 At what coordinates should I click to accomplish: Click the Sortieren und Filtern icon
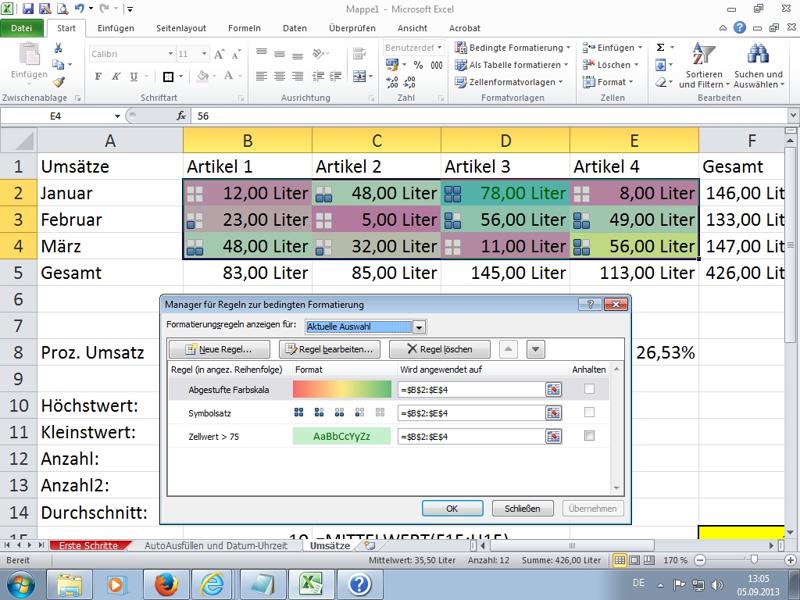(704, 55)
